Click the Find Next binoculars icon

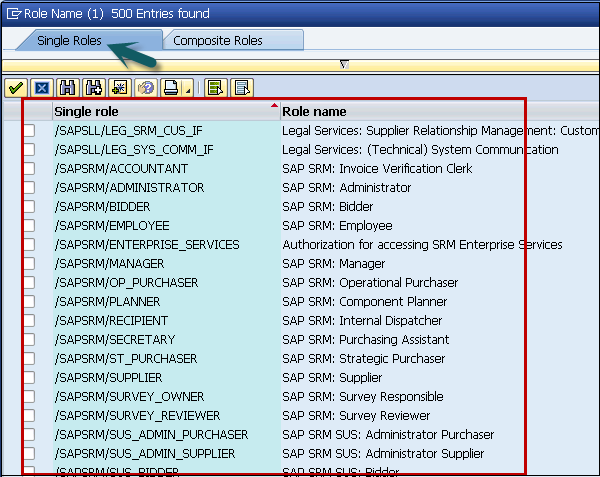(x=94, y=88)
